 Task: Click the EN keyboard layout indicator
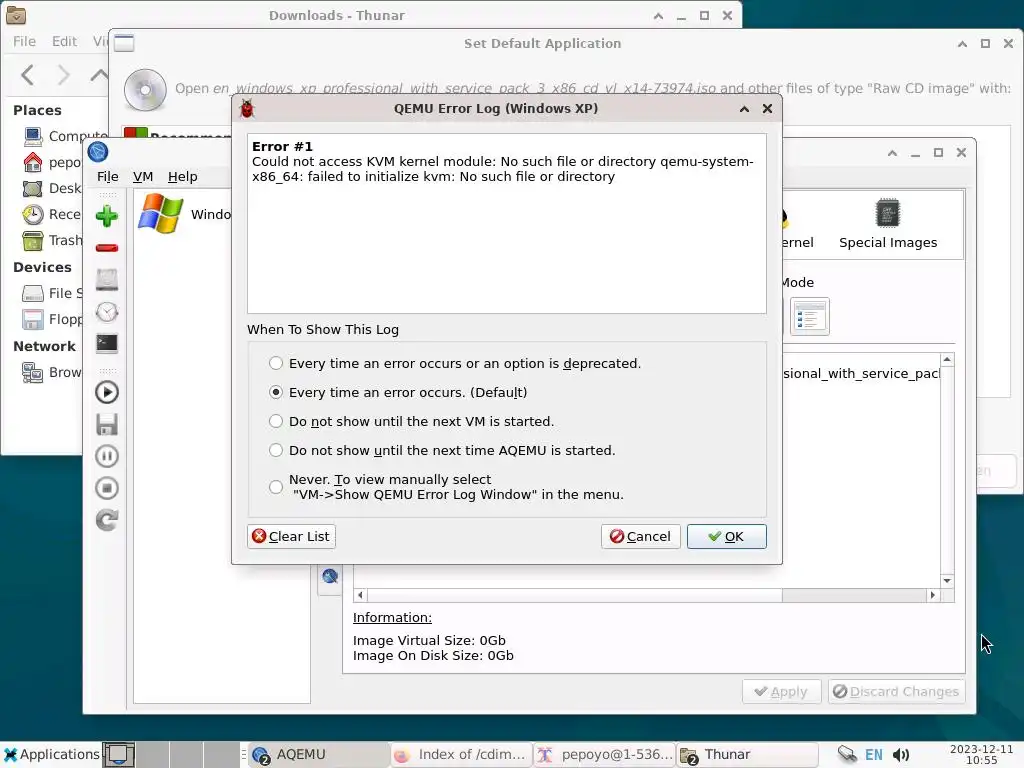click(874, 755)
